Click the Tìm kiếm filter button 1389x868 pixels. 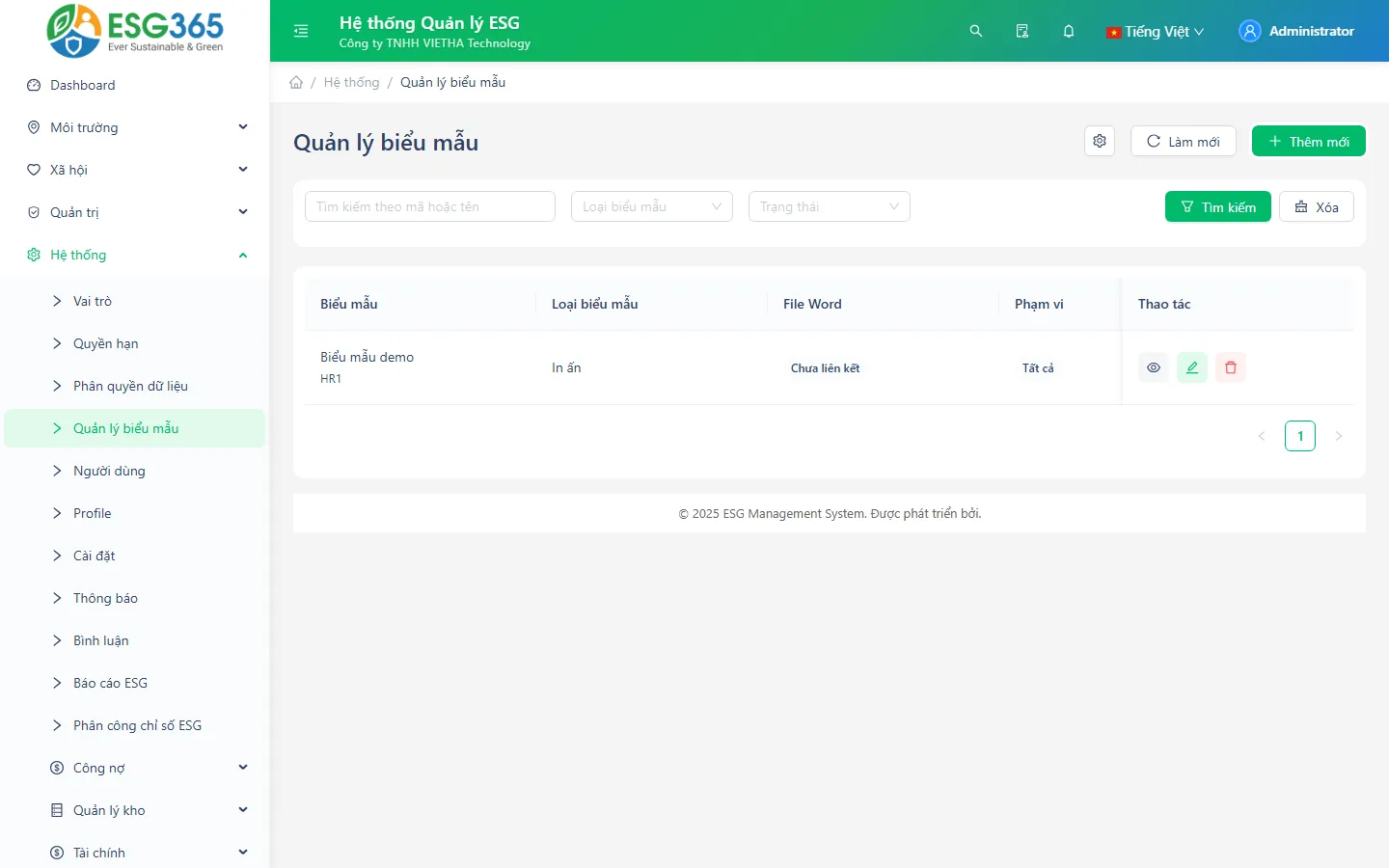[x=1218, y=206]
